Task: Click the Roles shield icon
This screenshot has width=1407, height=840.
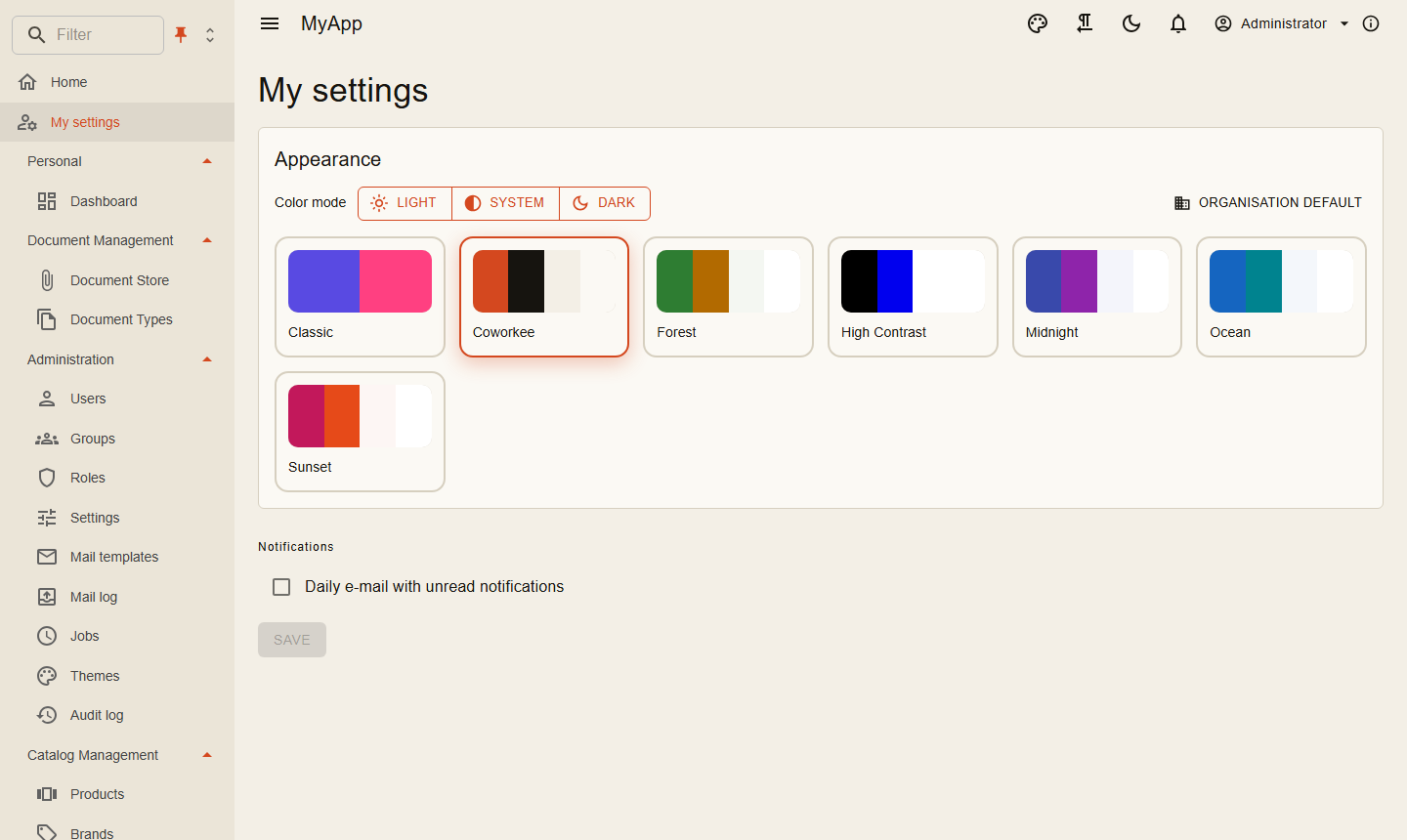Action: (47, 478)
